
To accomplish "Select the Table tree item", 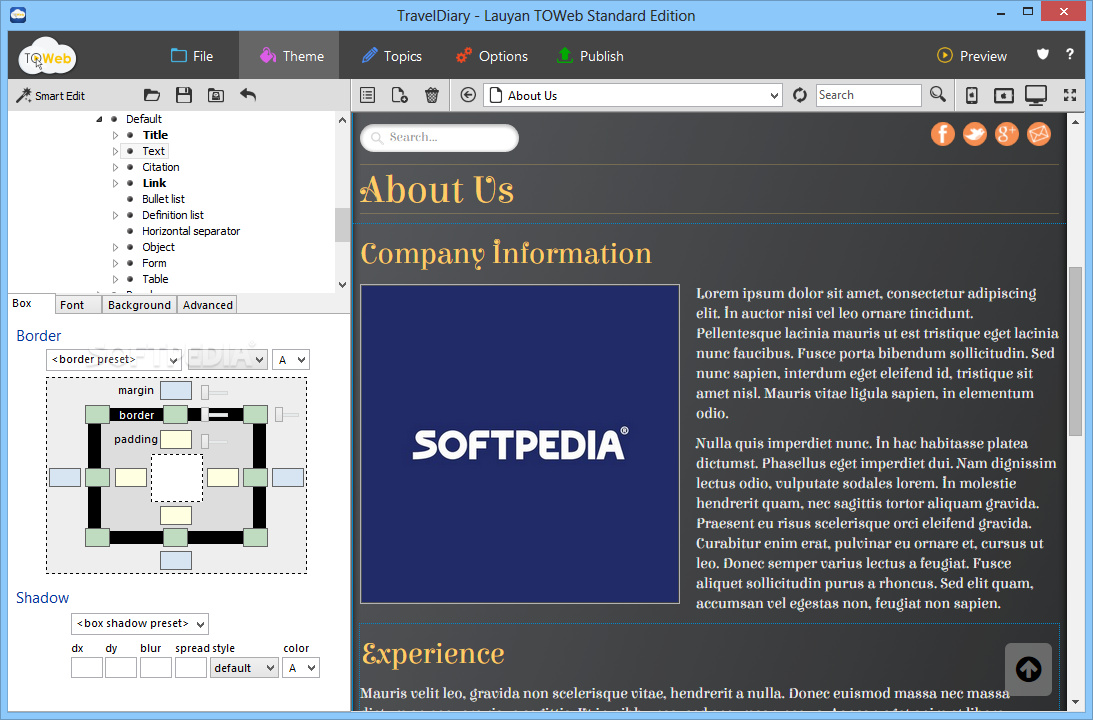I will coord(155,279).
